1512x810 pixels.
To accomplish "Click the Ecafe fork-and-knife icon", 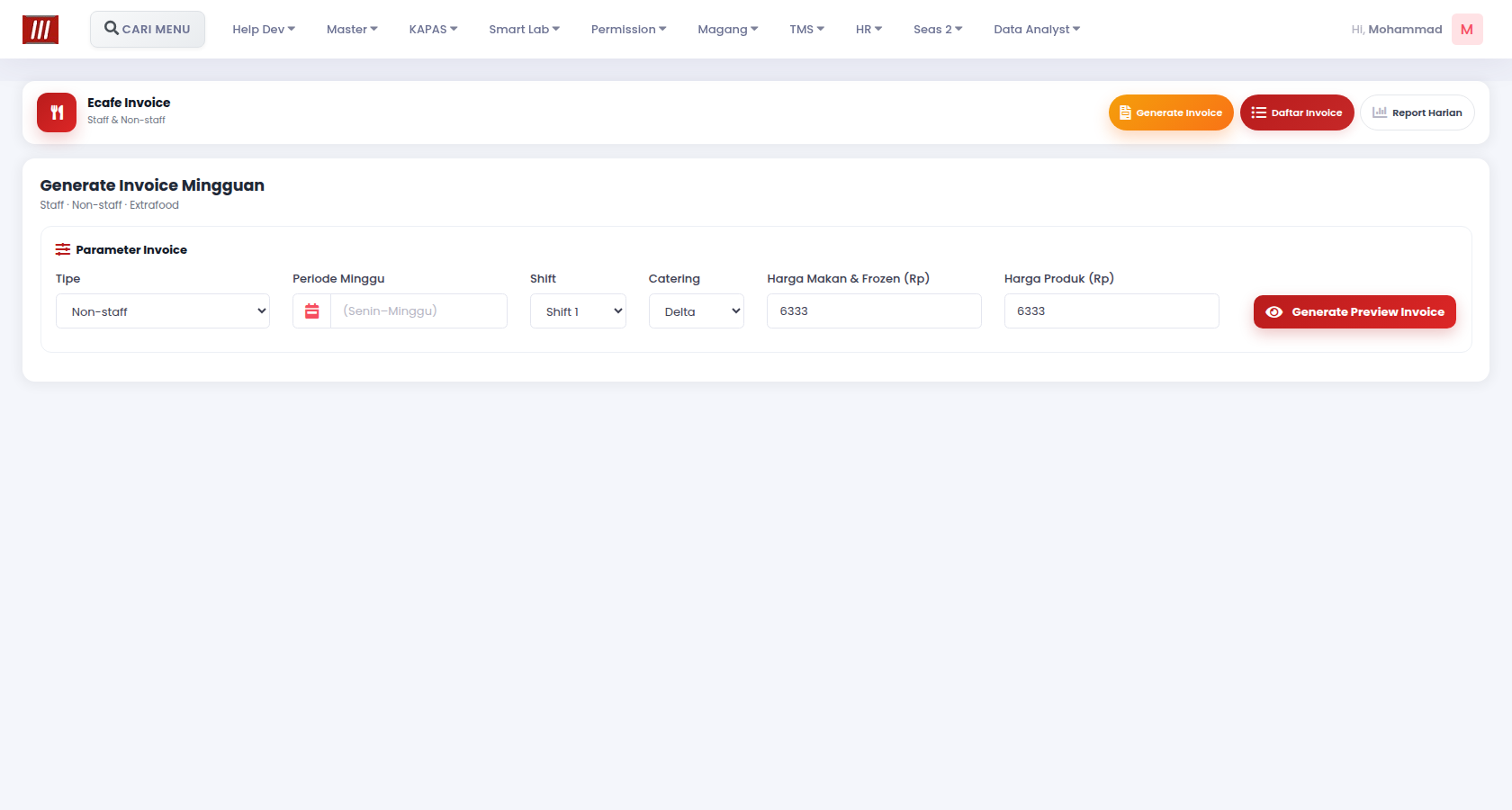I will coord(57,112).
